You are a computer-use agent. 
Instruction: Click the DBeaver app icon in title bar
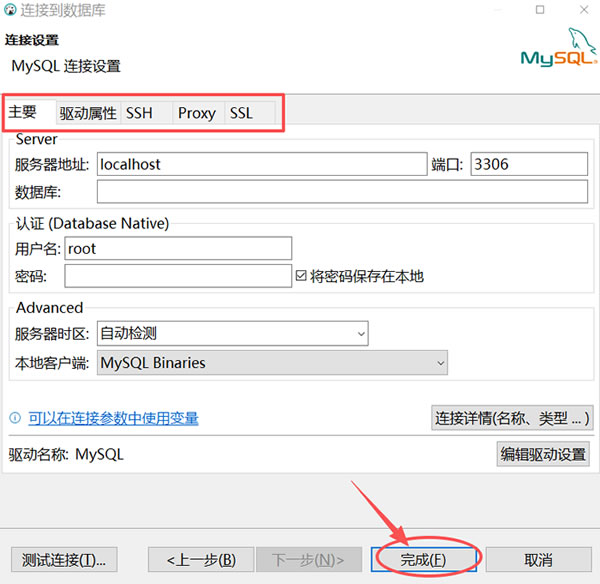pos(11,11)
